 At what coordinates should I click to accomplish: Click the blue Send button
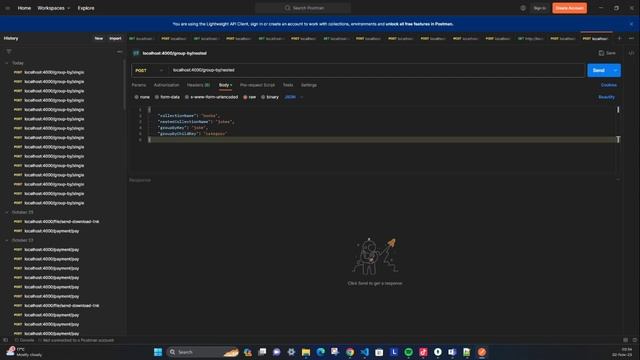click(x=599, y=70)
